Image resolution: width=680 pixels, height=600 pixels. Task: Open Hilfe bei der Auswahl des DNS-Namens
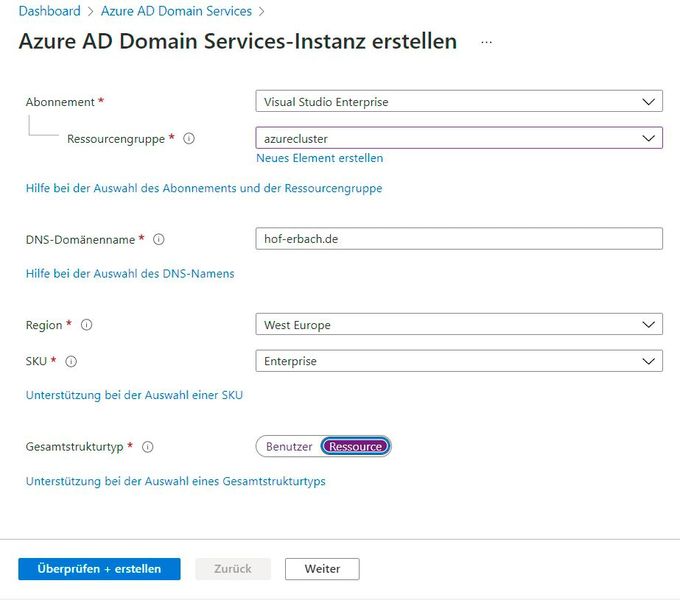(130, 274)
